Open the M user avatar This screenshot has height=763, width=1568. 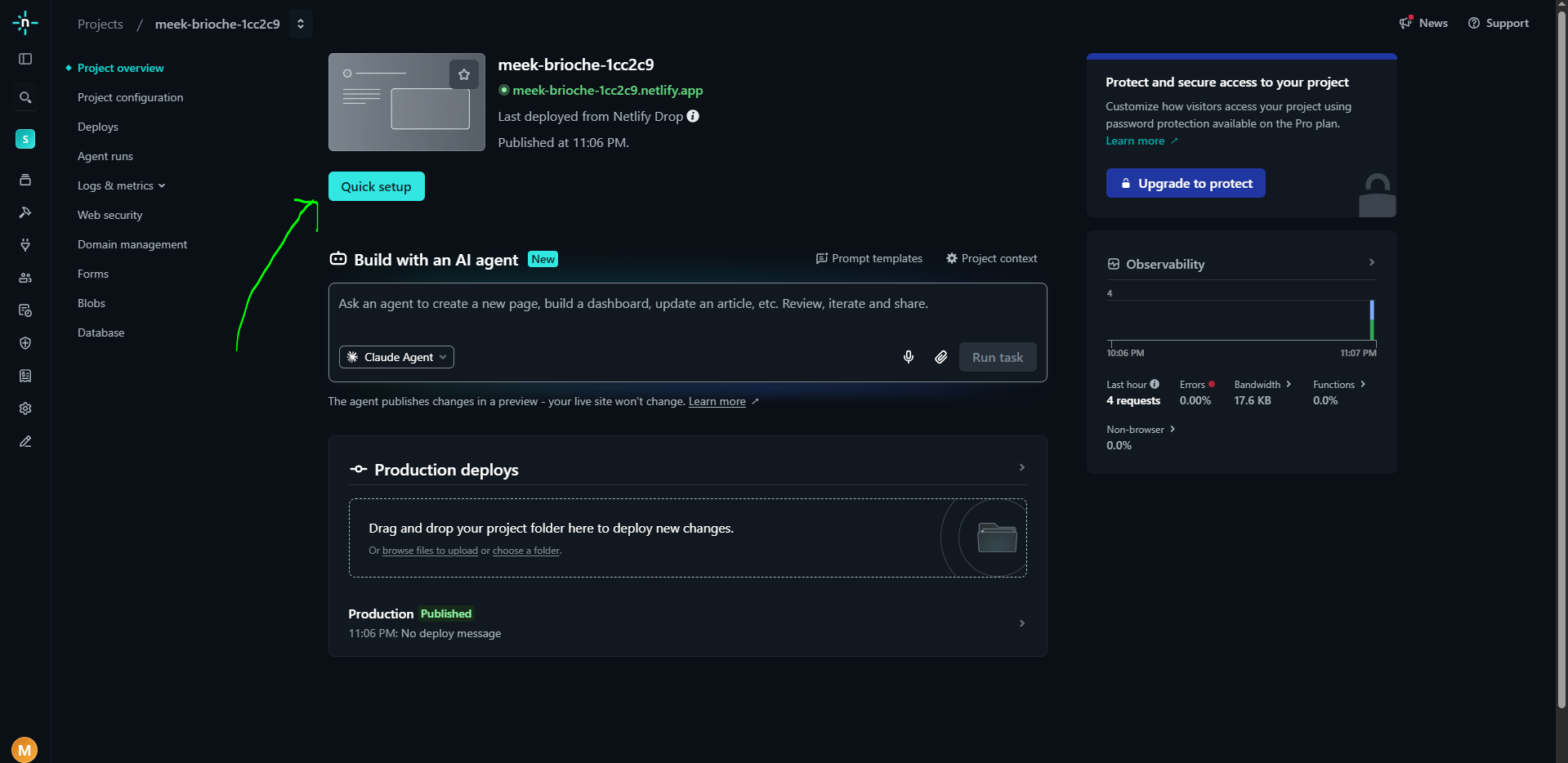pyautogui.click(x=25, y=749)
